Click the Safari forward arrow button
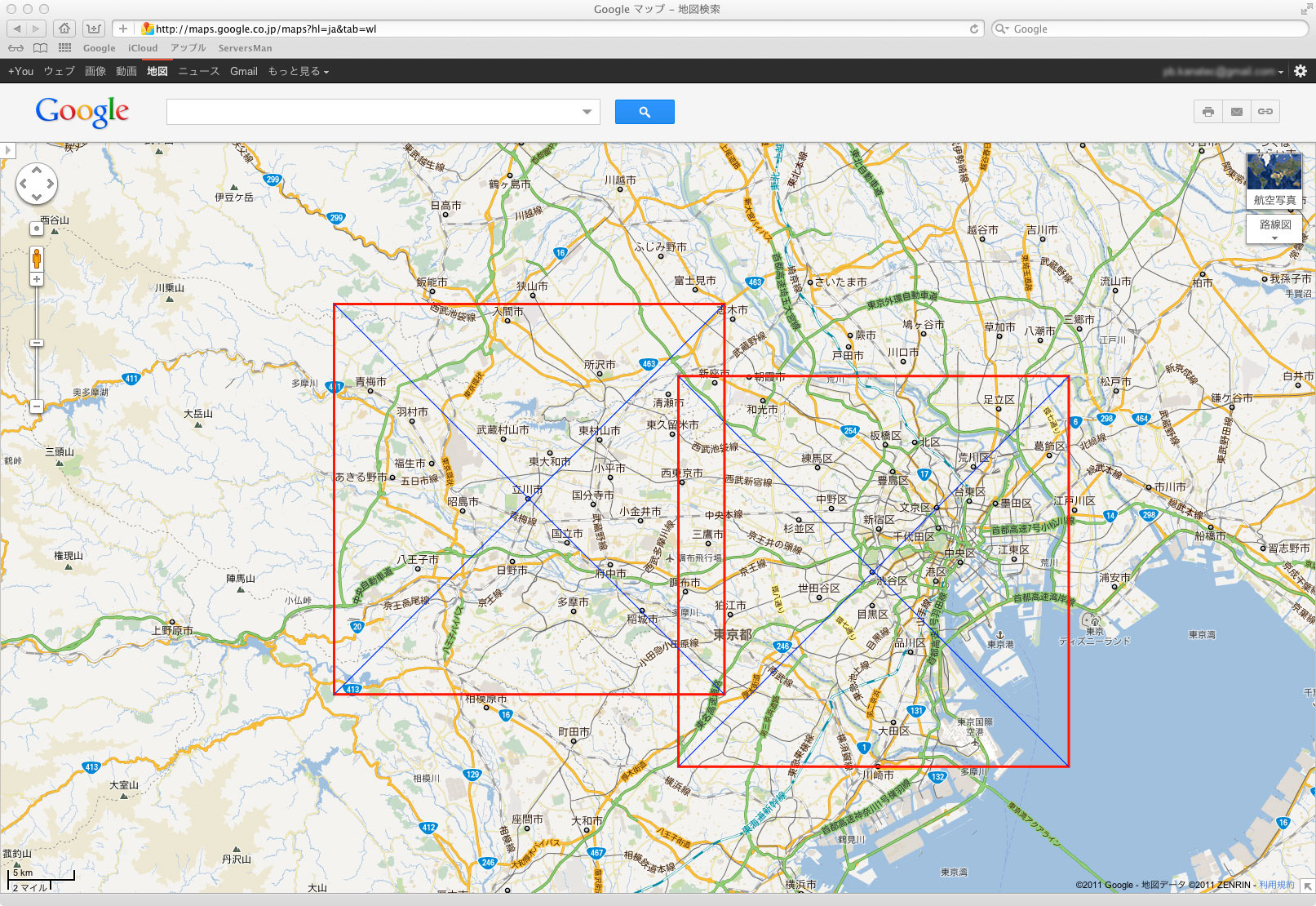 [36, 29]
